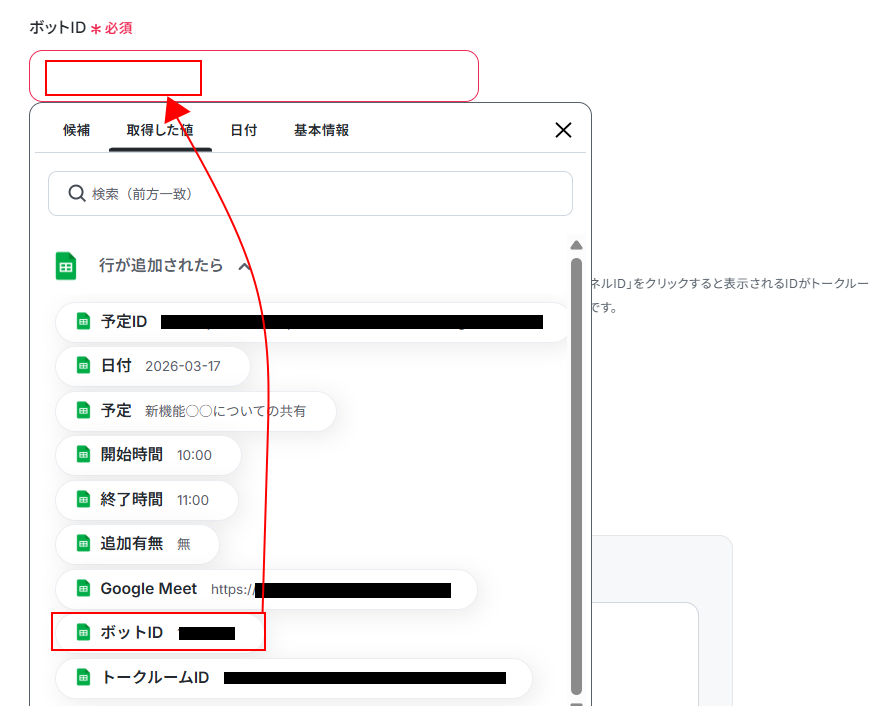
Task: Click the ボットID required input field
Action: 253,76
